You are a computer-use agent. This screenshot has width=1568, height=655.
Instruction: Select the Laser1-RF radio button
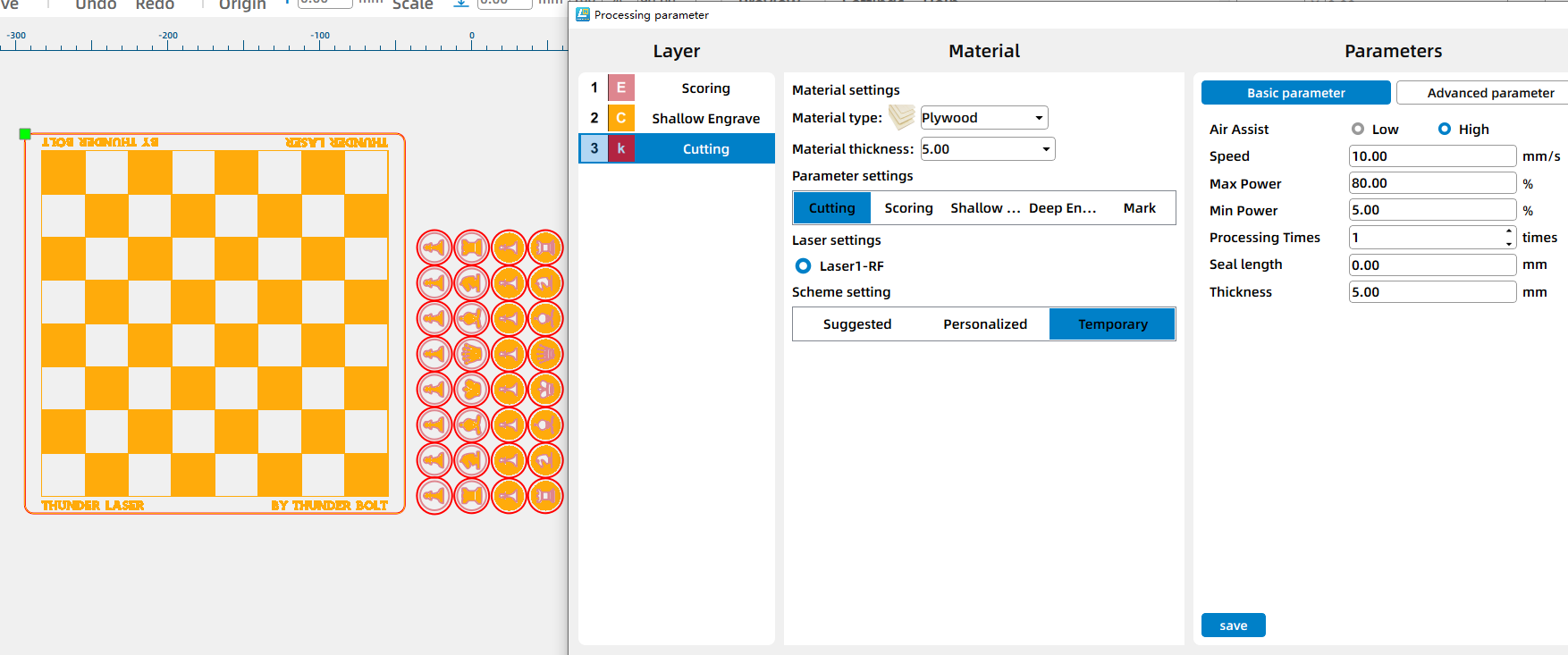tap(803, 265)
